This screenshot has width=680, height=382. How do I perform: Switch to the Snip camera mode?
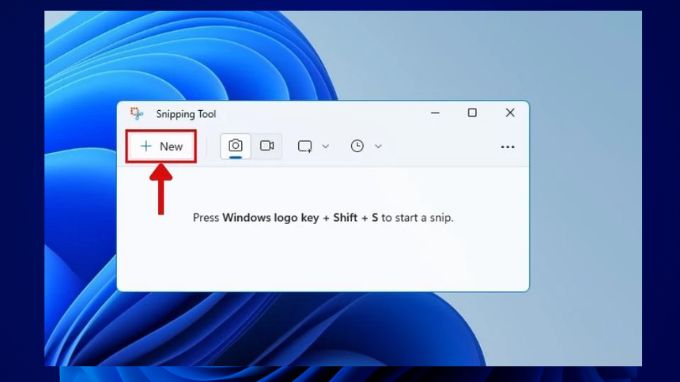[x=235, y=146]
